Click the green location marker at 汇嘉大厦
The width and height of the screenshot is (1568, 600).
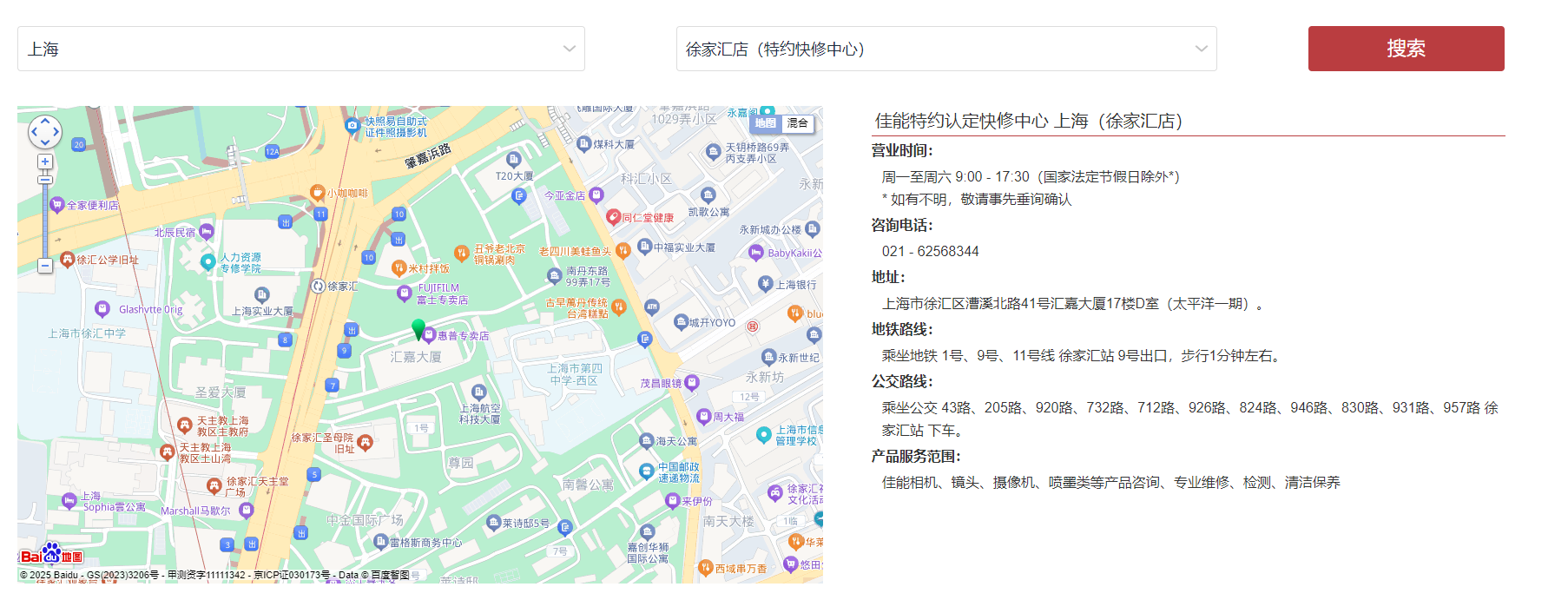tap(418, 329)
